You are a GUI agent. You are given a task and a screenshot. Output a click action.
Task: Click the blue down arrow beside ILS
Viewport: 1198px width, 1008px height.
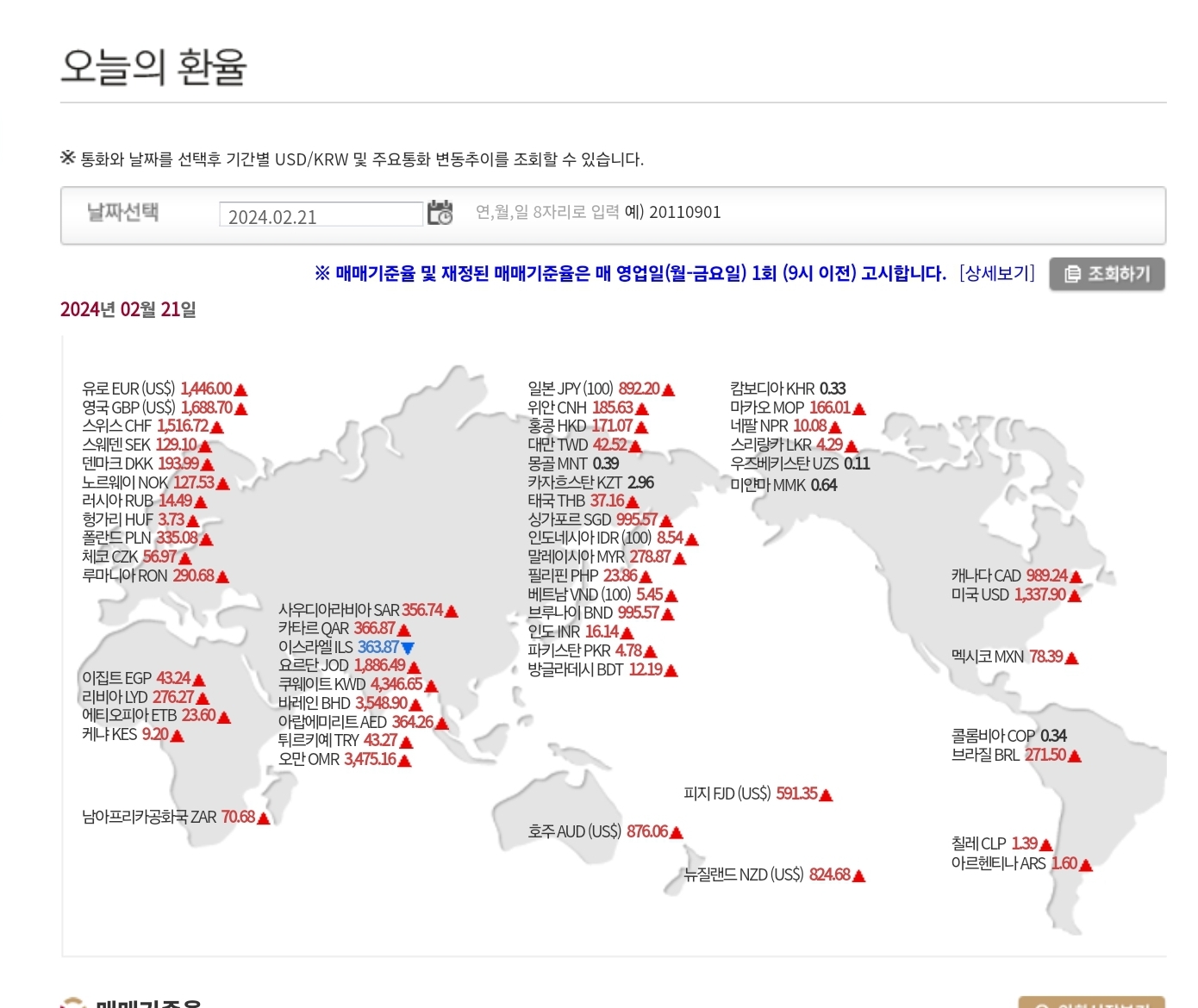(x=408, y=648)
